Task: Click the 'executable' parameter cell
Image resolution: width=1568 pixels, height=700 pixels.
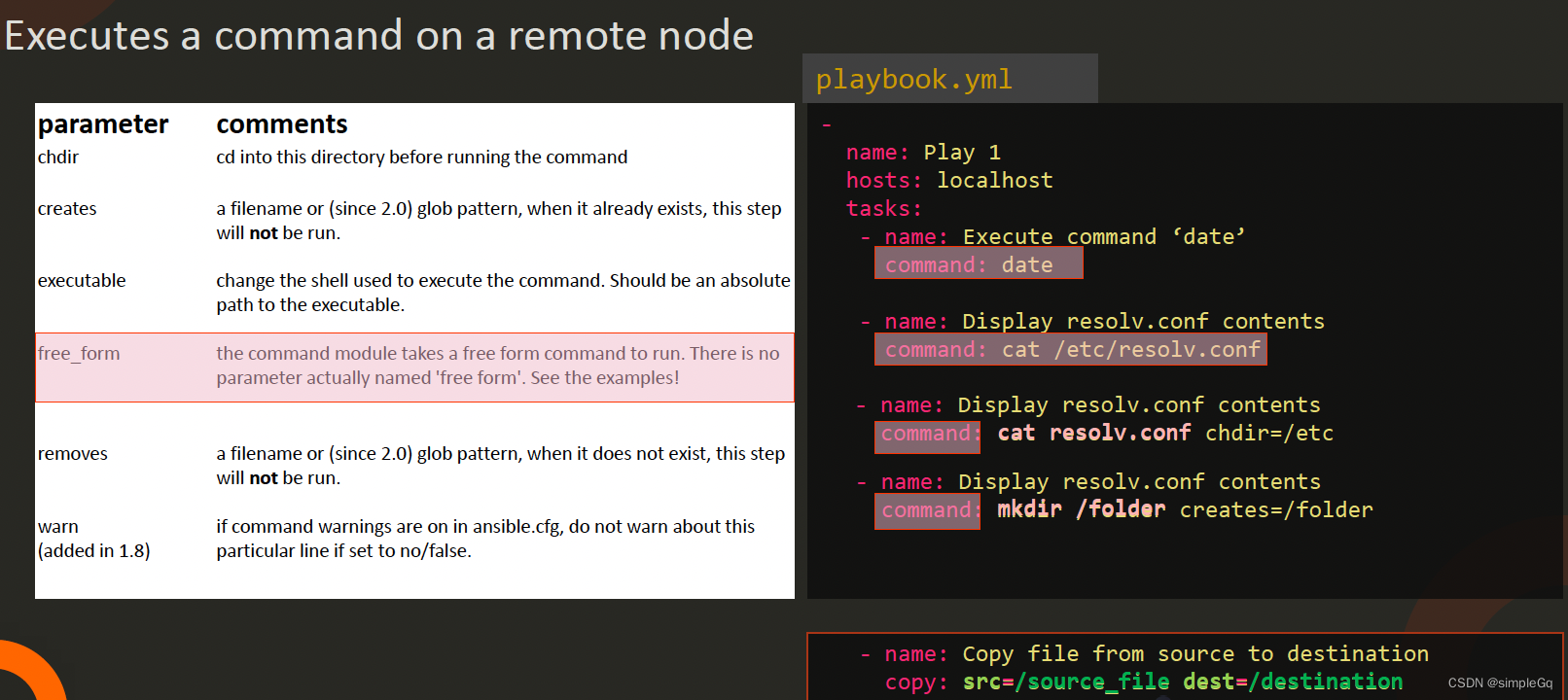Action: click(x=82, y=281)
